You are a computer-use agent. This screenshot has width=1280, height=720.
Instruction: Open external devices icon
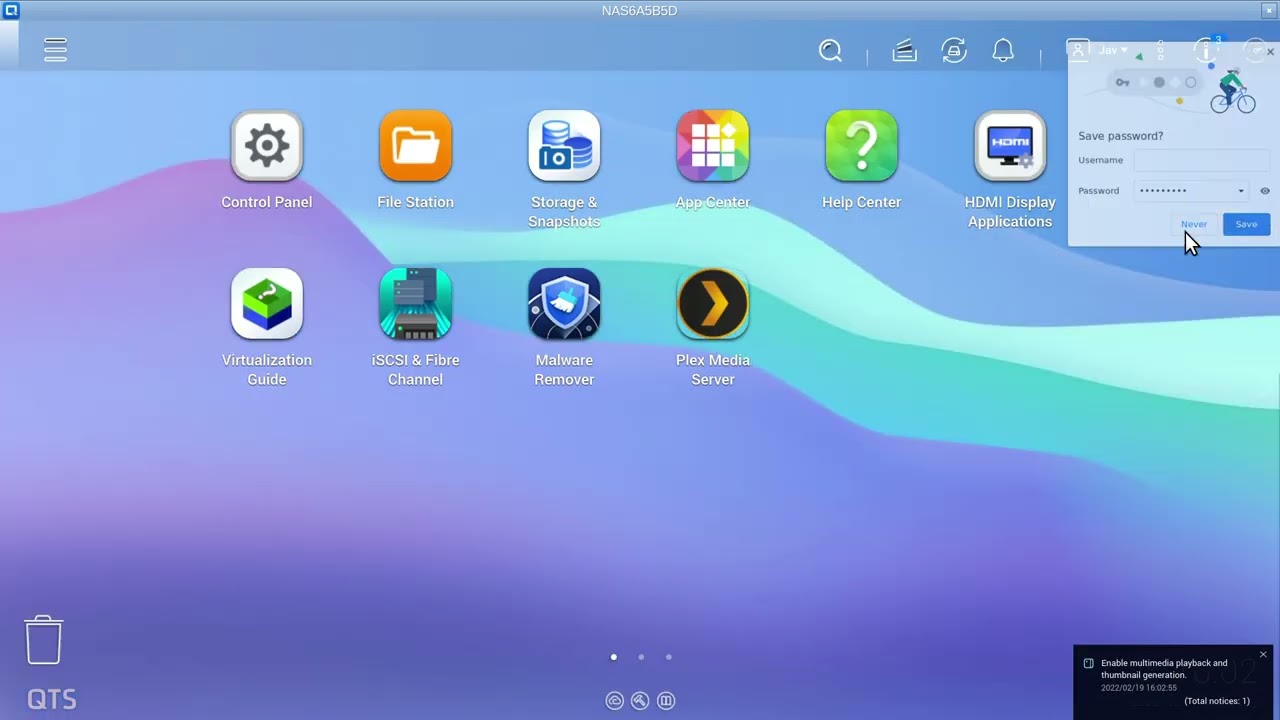(954, 51)
